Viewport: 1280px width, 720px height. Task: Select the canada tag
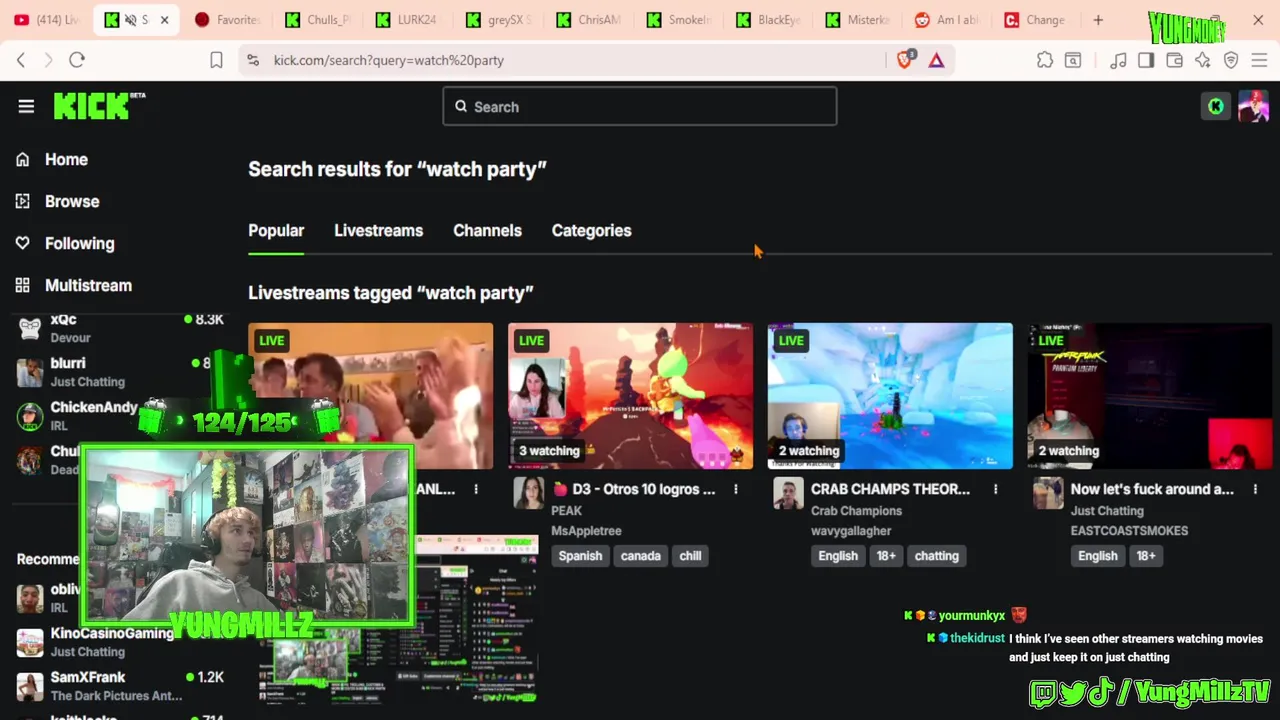[x=641, y=556]
